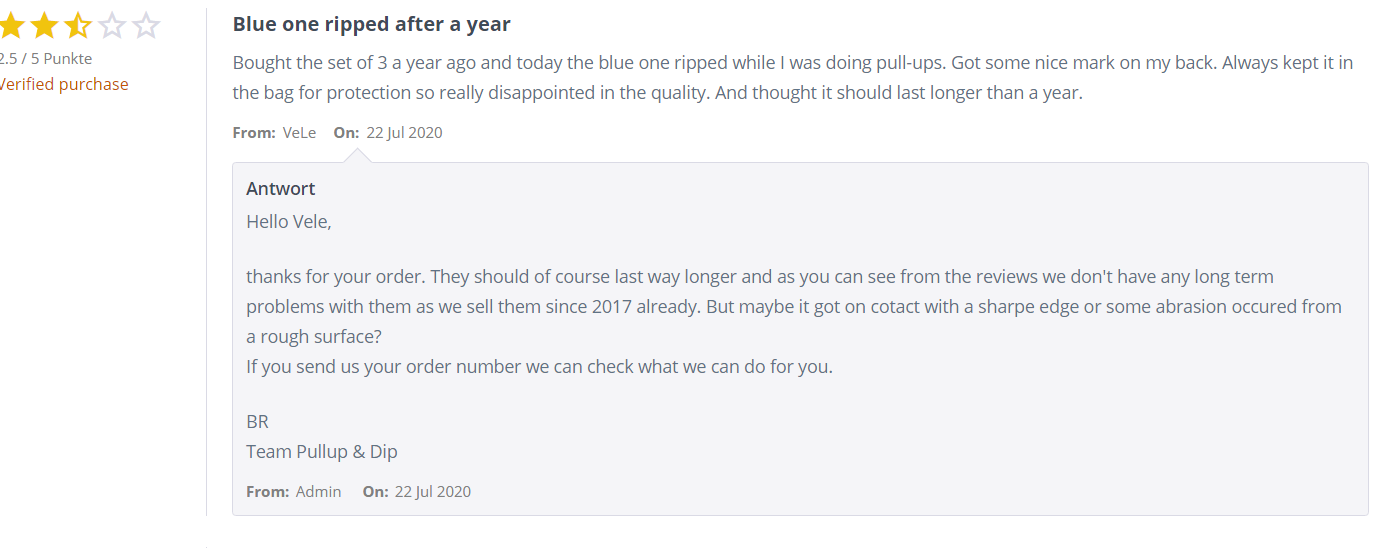Image resolution: width=1400 pixels, height=548 pixels.
Task: Click the '2.5 / 5 Punkte' rating text
Action: coord(46,58)
